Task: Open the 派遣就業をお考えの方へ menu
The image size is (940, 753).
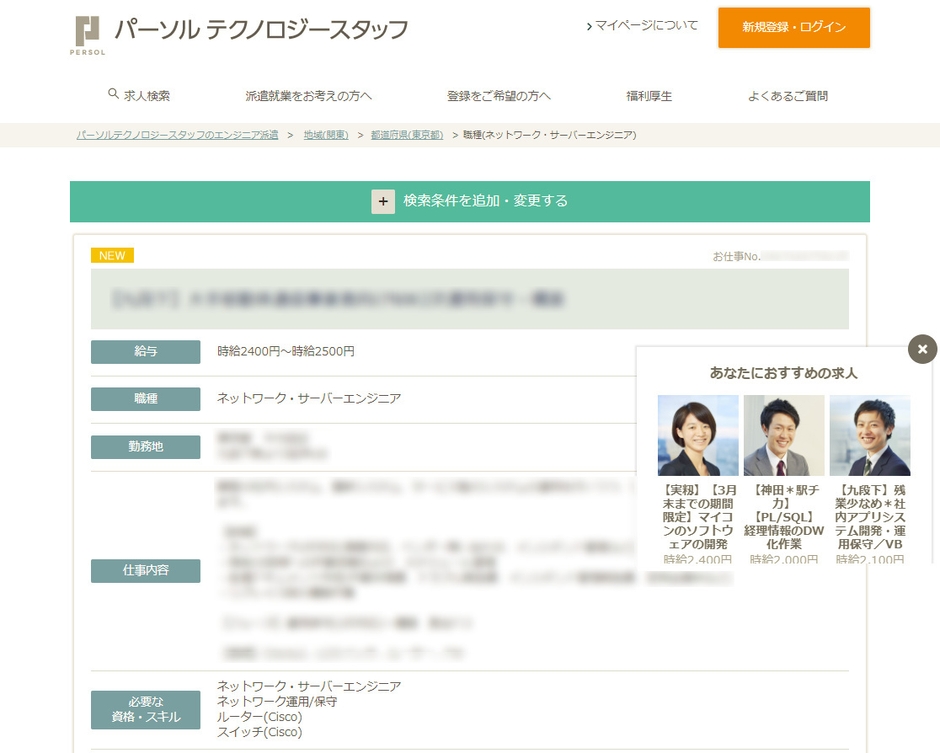Action: pos(308,96)
